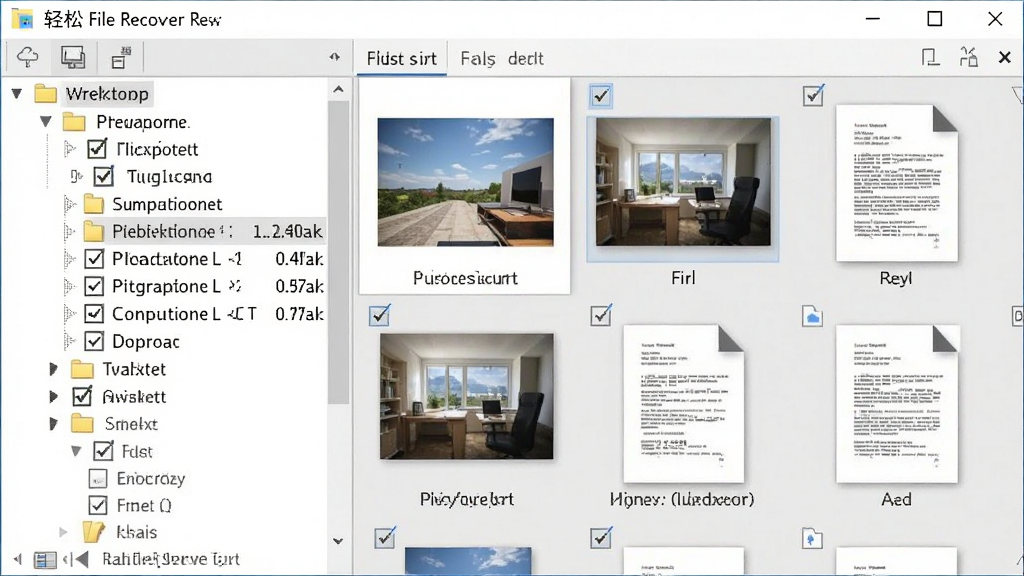Click the Smelxt folder icon
The width and height of the screenshot is (1024, 576).
click(82, 424)
